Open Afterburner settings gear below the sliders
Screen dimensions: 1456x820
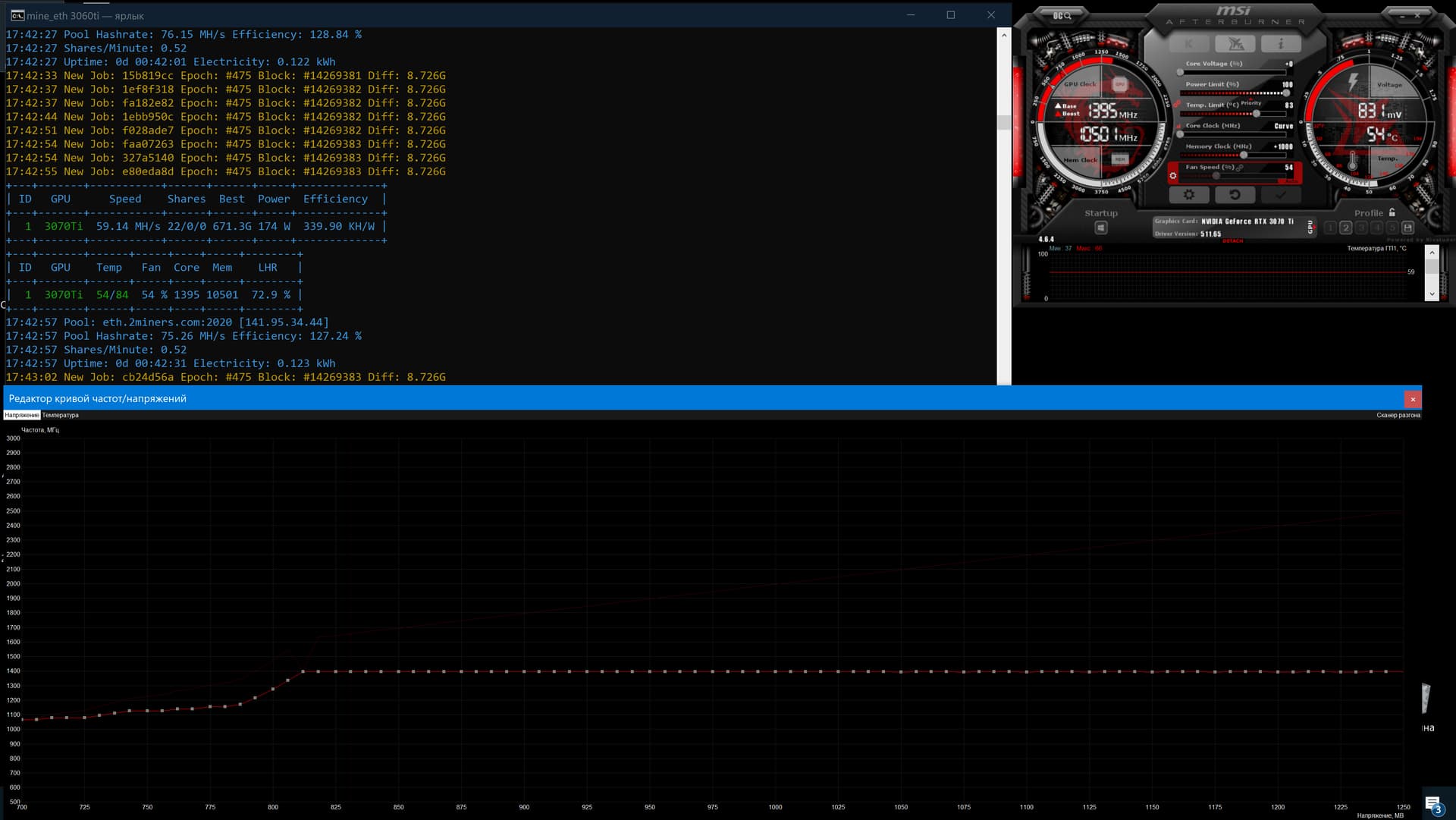point(1188,195)
